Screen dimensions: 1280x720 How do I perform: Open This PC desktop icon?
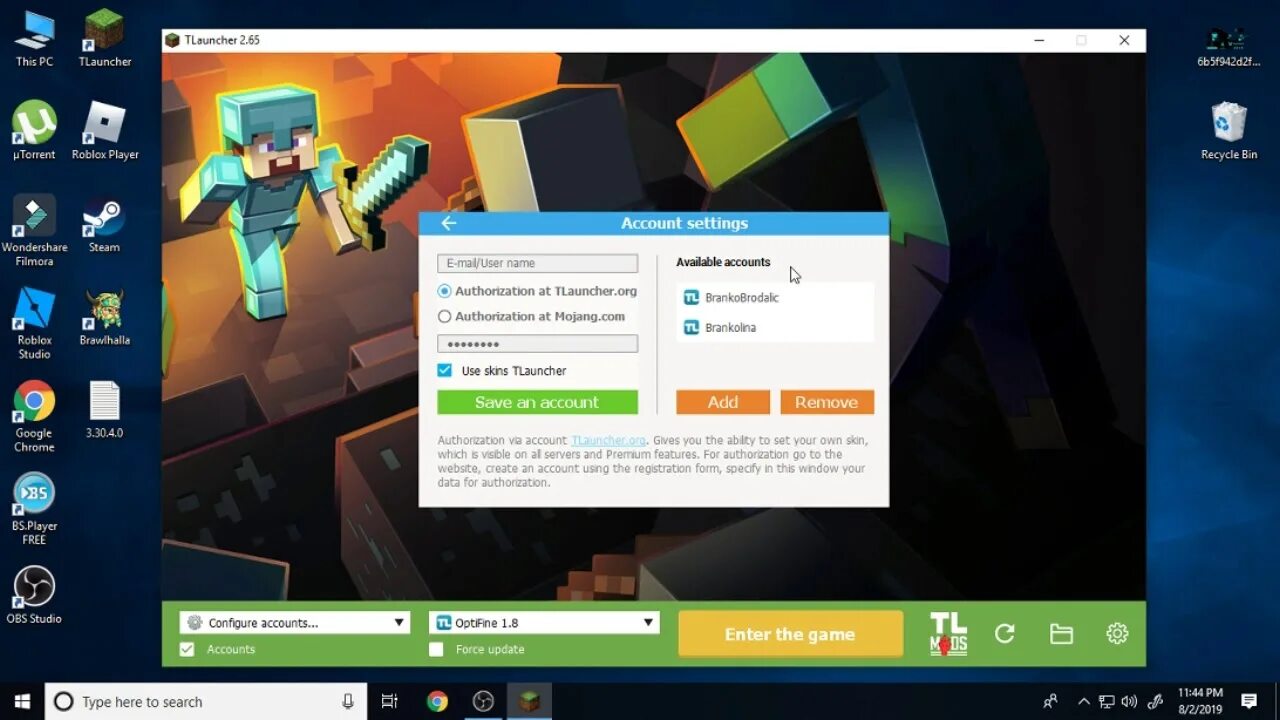34,39
